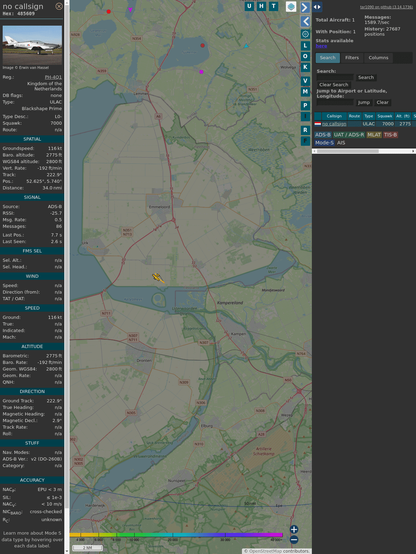Open the Columns tab
The image size is (416, 554).
point(378,58)
